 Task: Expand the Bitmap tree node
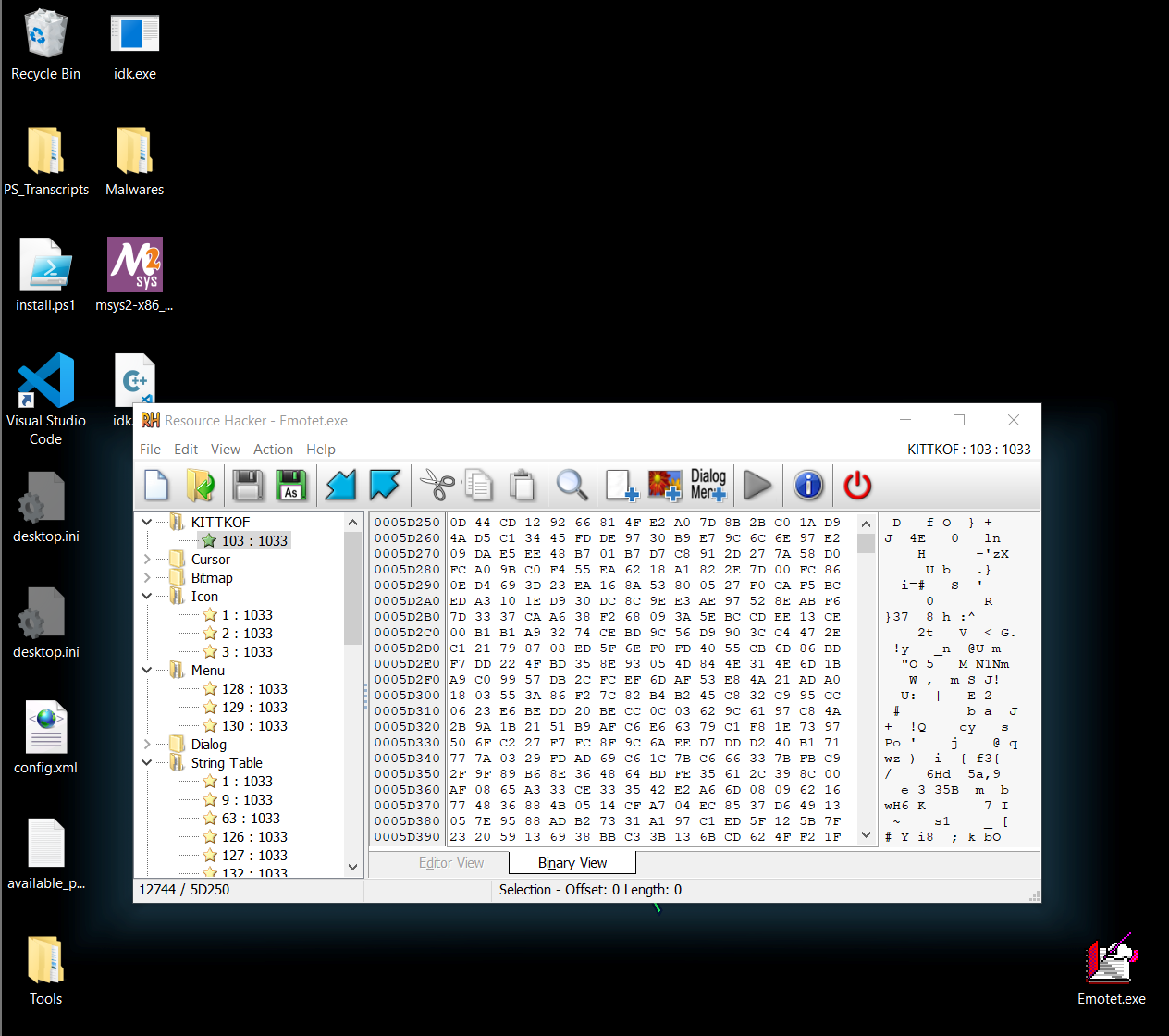point(147,578)
